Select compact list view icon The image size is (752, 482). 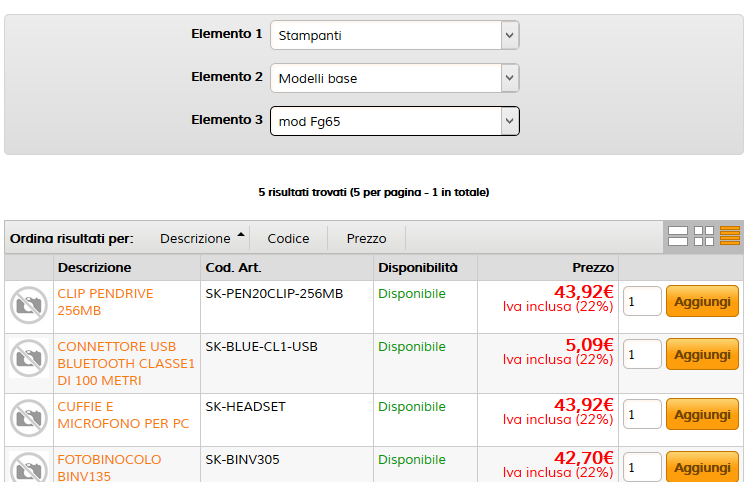pyautogui.click(x=729, y=236)
